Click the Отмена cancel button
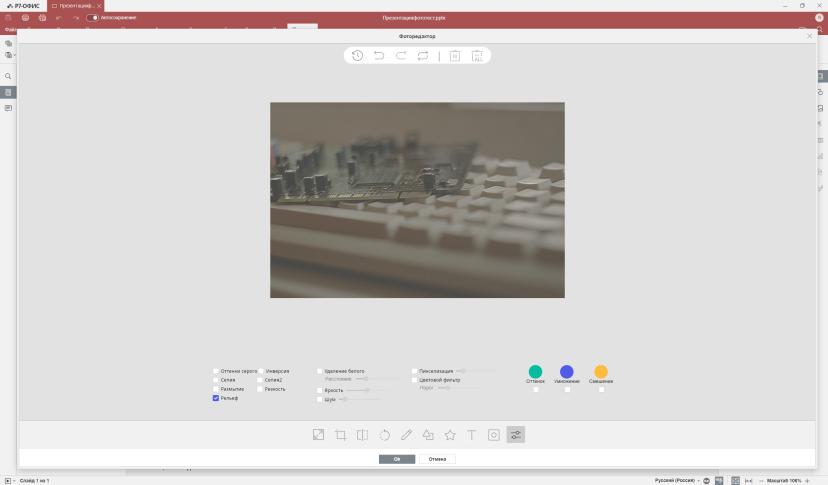The image size is (828, 485). point(437,459)
